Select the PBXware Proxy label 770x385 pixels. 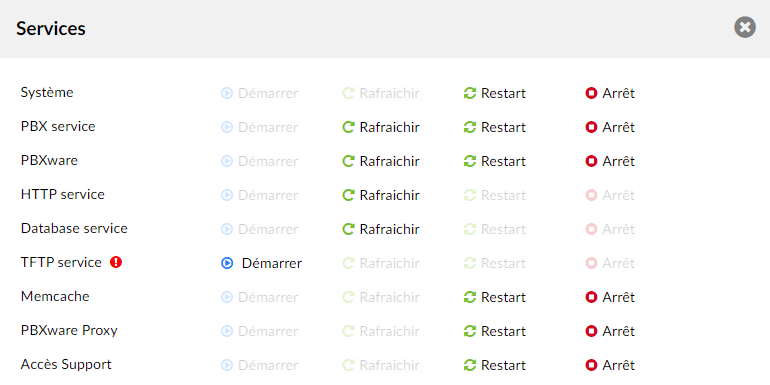coord(69,330)
